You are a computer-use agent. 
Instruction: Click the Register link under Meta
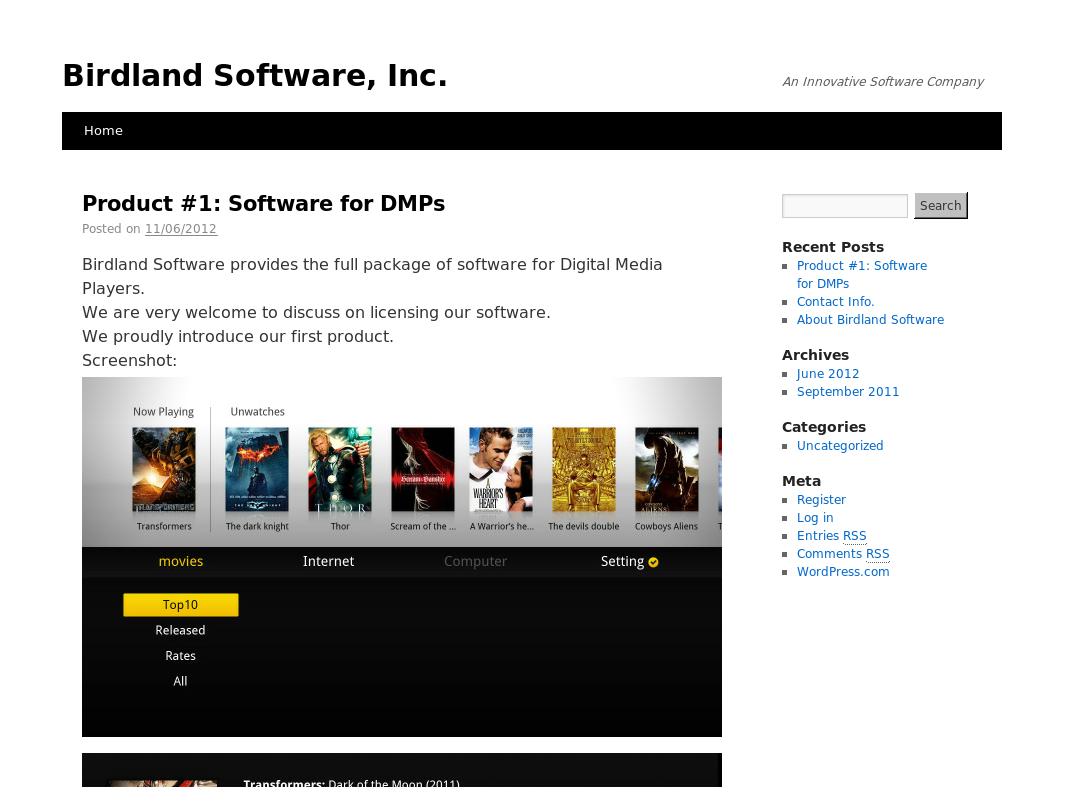pyautogui.click(x=821, y=500)
